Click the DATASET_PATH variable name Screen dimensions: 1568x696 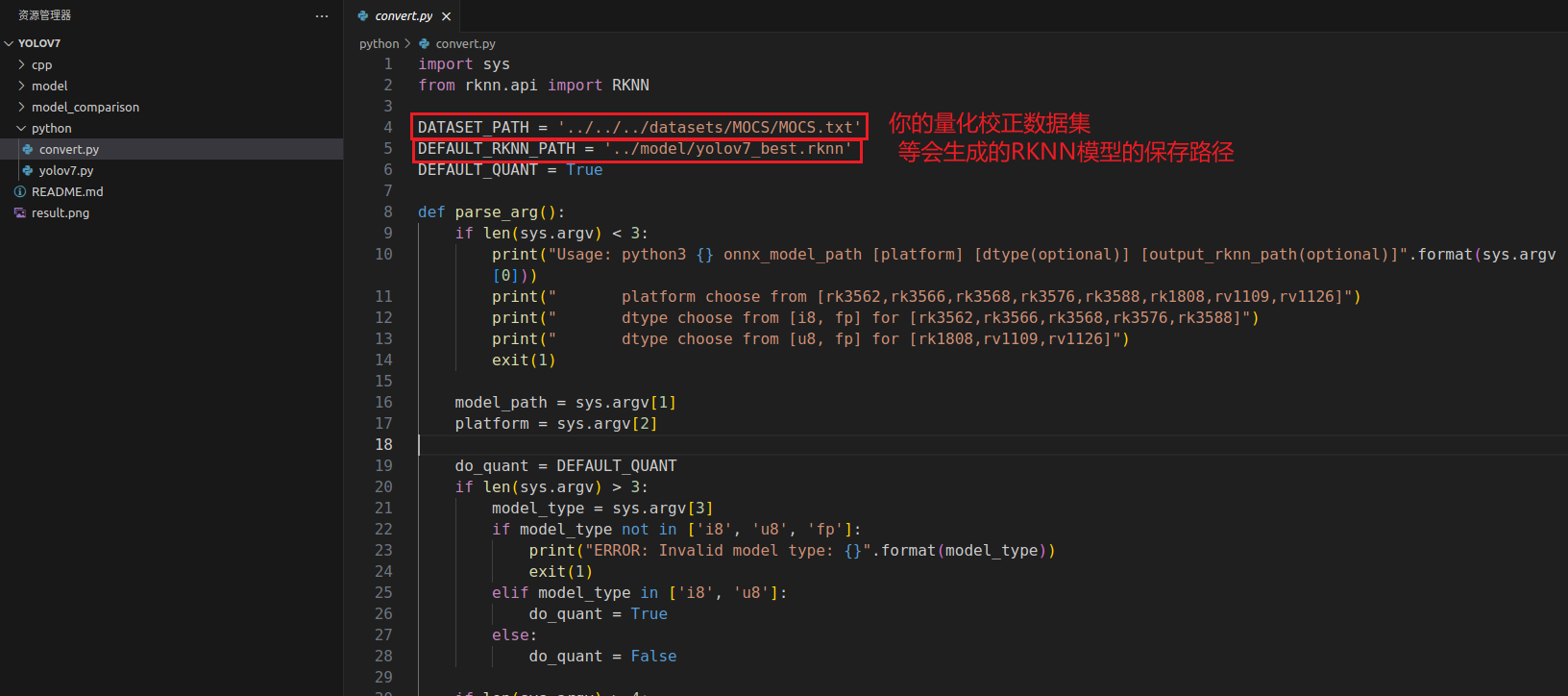pos(474,127)
